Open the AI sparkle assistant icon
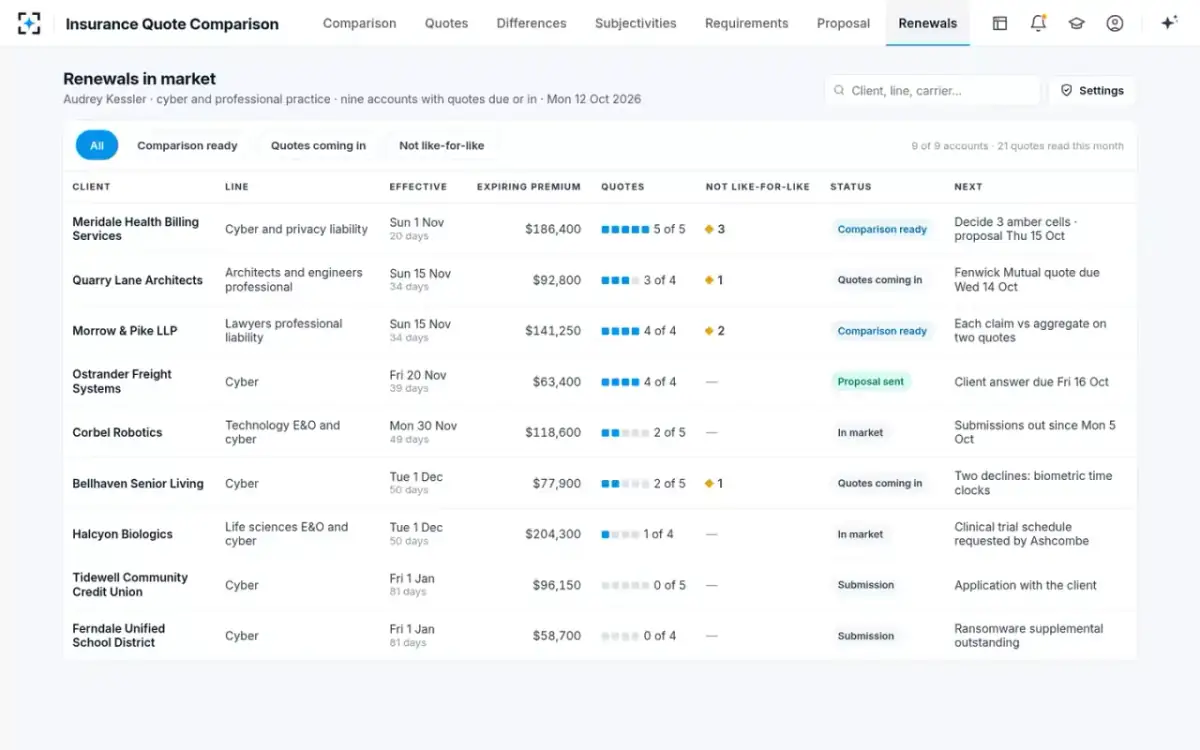The height and width of the screenshot is (750, 1200). [x=1168, y=23]
